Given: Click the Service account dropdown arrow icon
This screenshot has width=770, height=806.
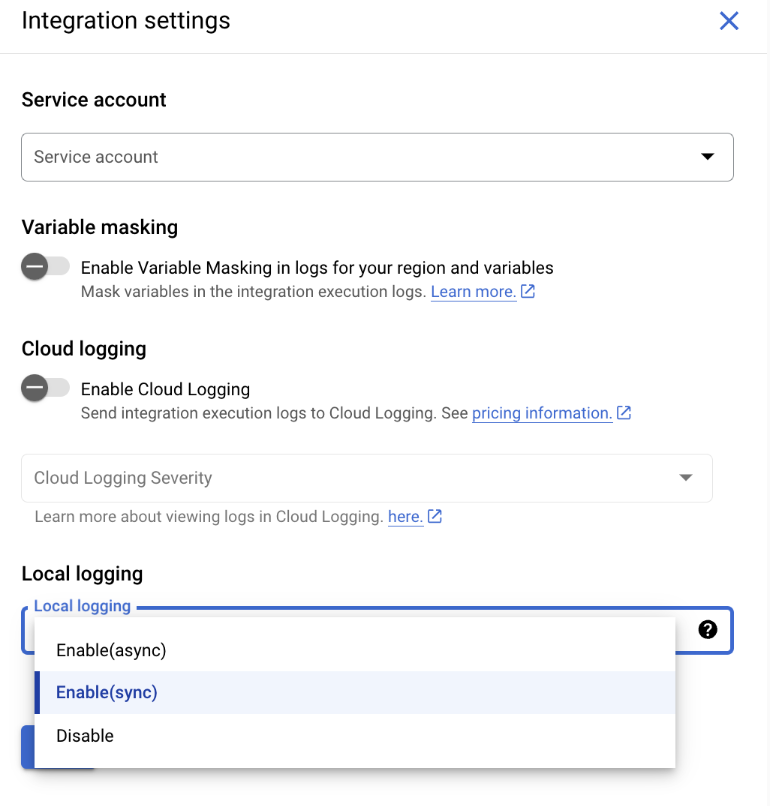Looking at the screenshot, I should point(707,157).
